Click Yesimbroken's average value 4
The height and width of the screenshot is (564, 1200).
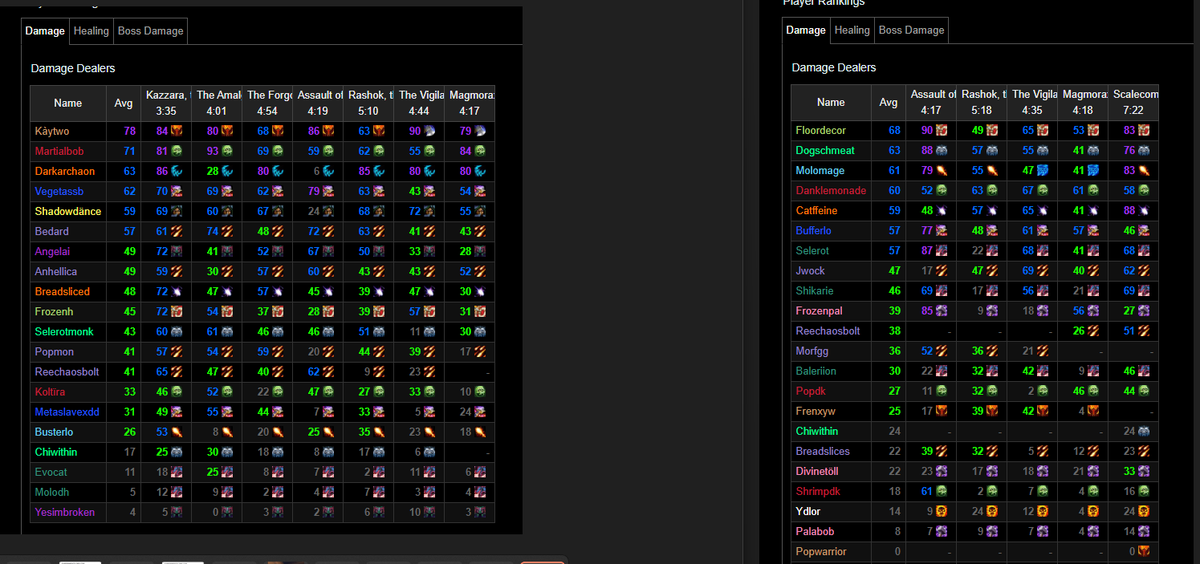pos(133,512)
